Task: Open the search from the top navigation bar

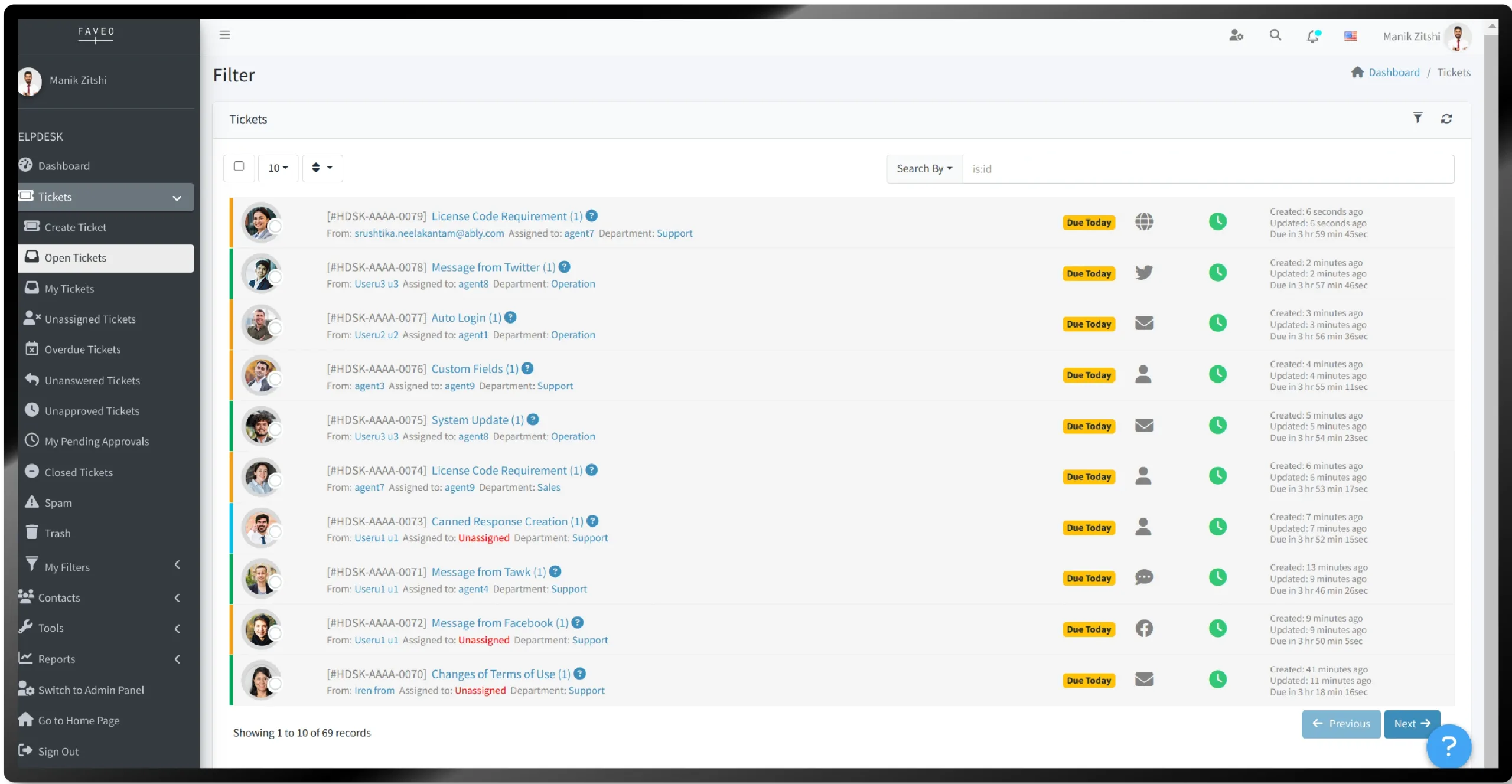Action: point(1275,35)
